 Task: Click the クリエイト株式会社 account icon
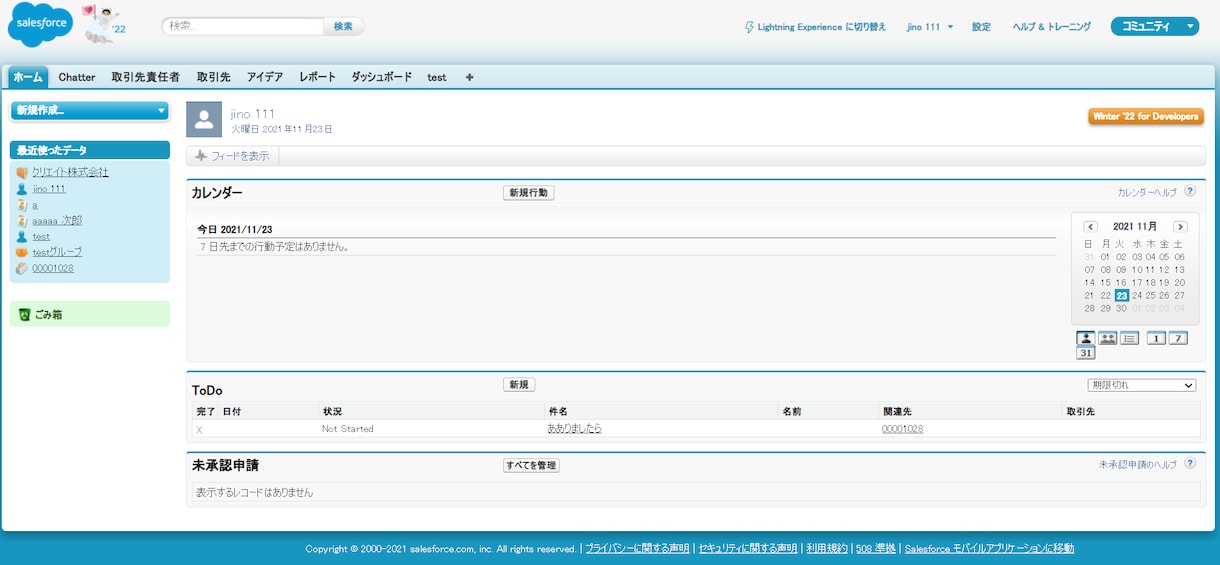pos(22,172)
